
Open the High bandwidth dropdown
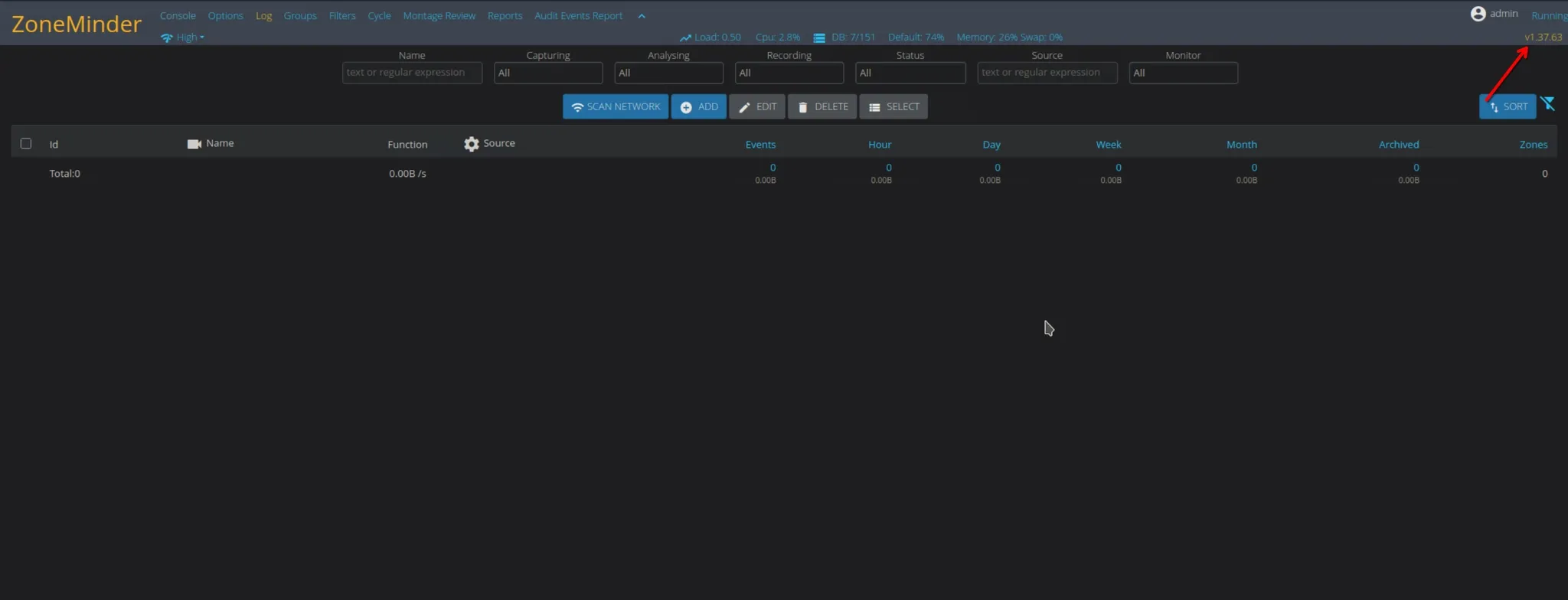[x=182, y=37]
